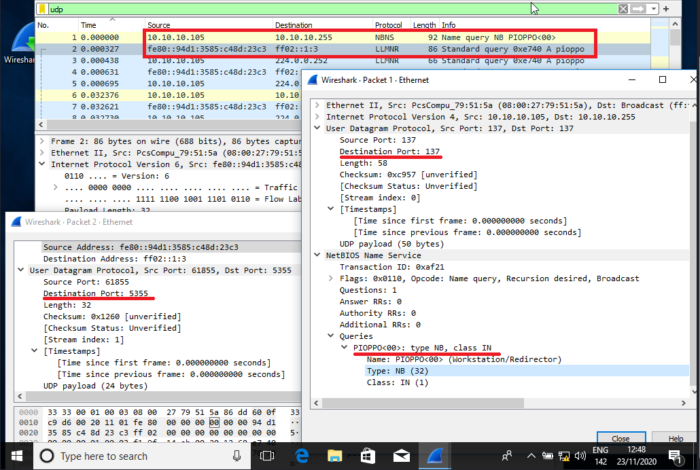Open File Explorer from taskbar

coord(334,456)
